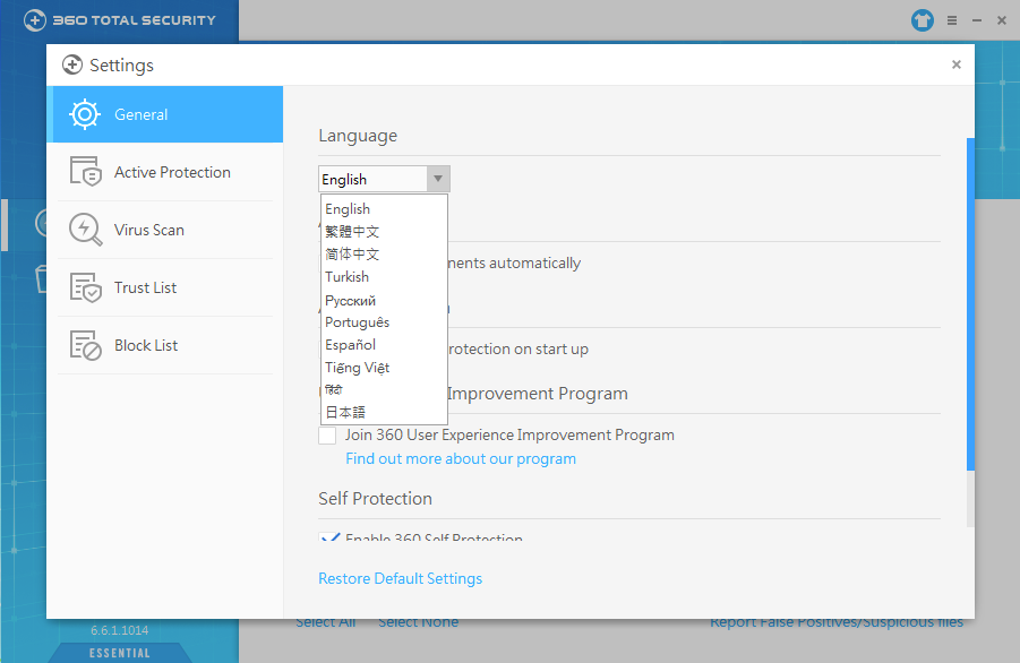Click Select All in the main window

tap(326, 623)
